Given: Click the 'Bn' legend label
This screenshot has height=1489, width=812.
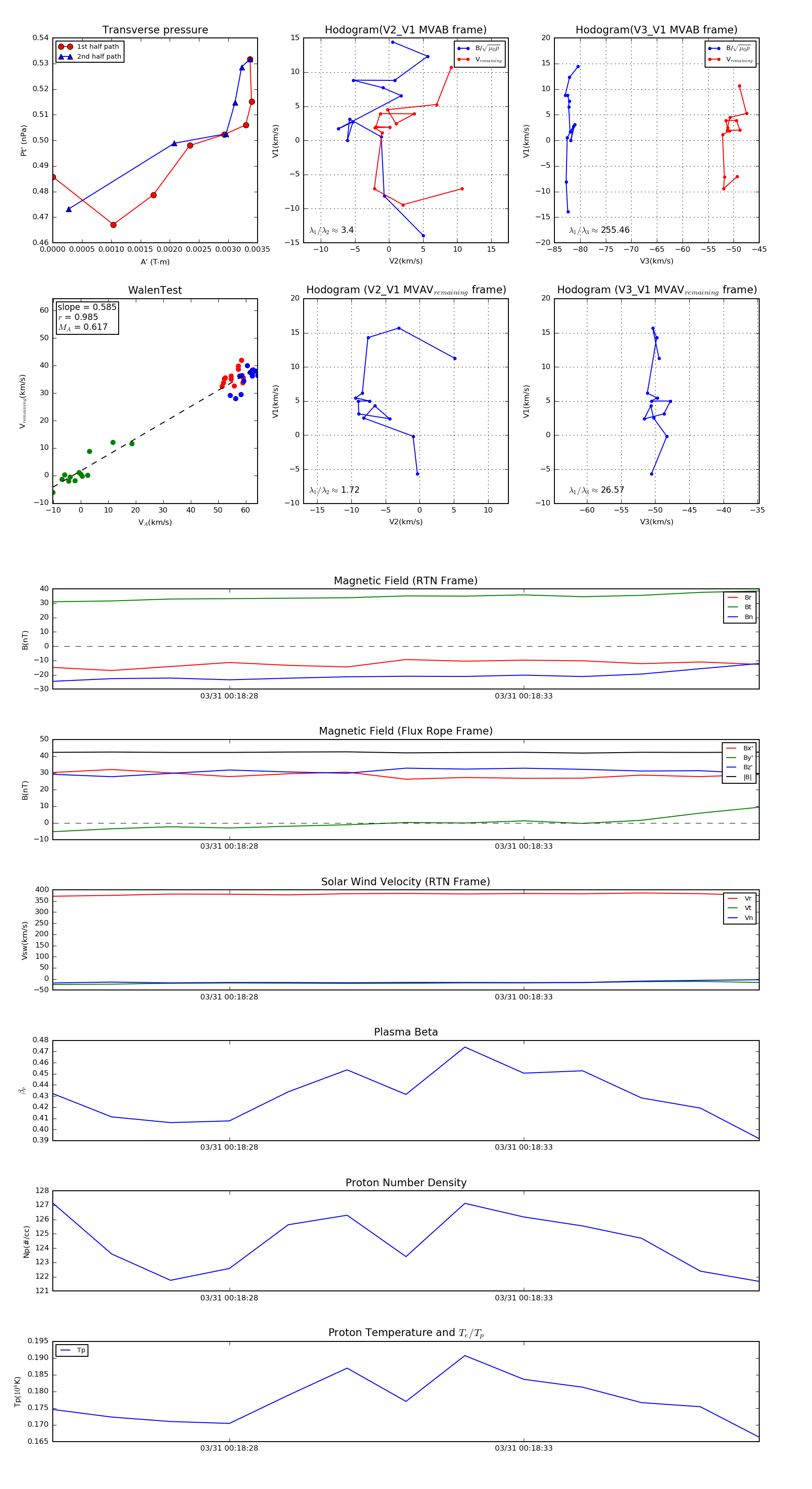Looking at the screenshot, I should click(748, 617).
